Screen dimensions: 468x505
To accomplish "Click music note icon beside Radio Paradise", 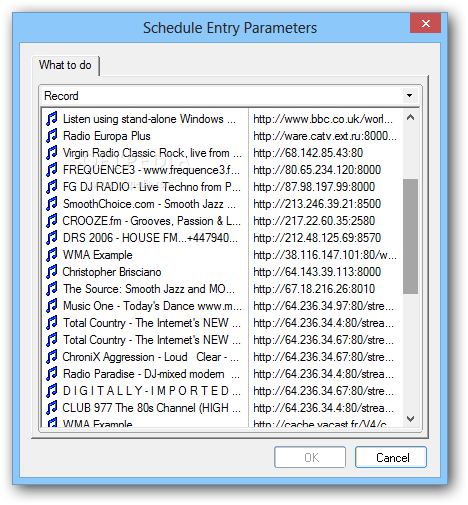I will [x=52, y=374].
